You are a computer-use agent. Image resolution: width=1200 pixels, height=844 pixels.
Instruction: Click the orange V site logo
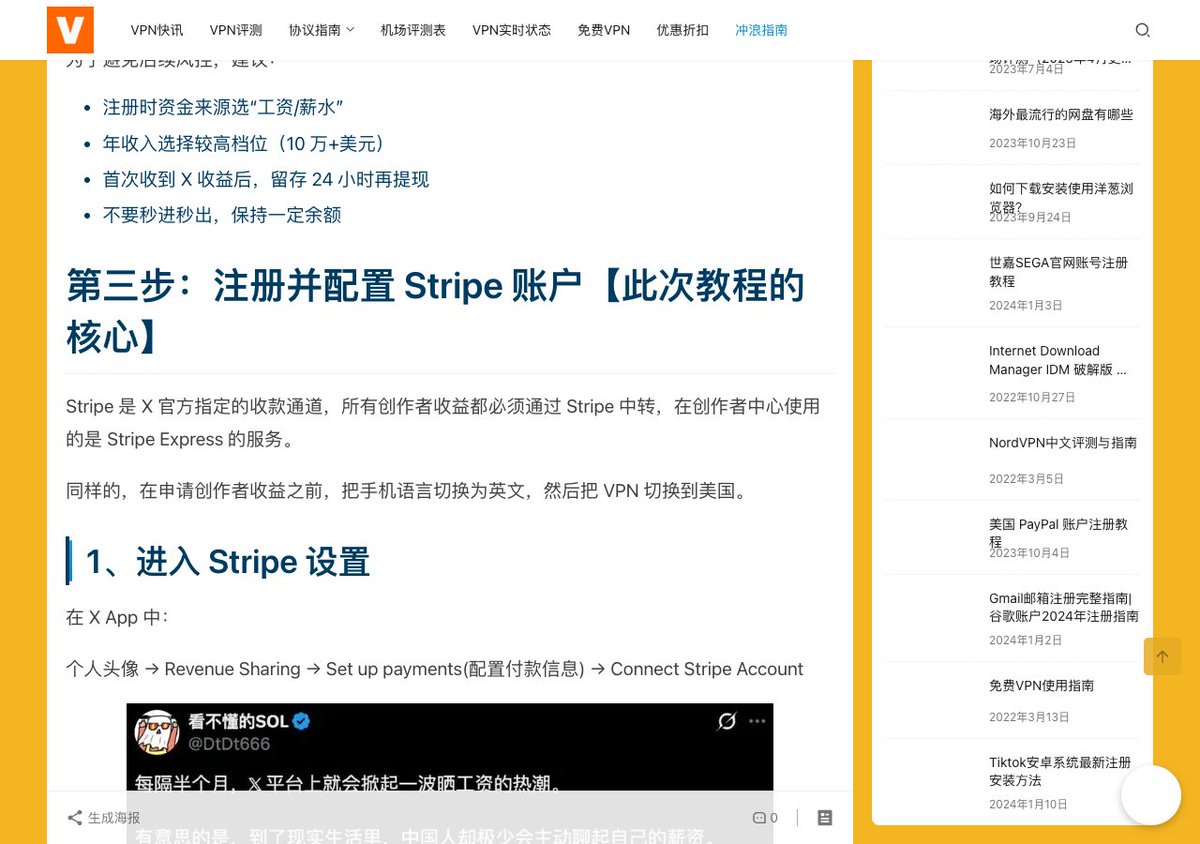(x=70, y=29)
